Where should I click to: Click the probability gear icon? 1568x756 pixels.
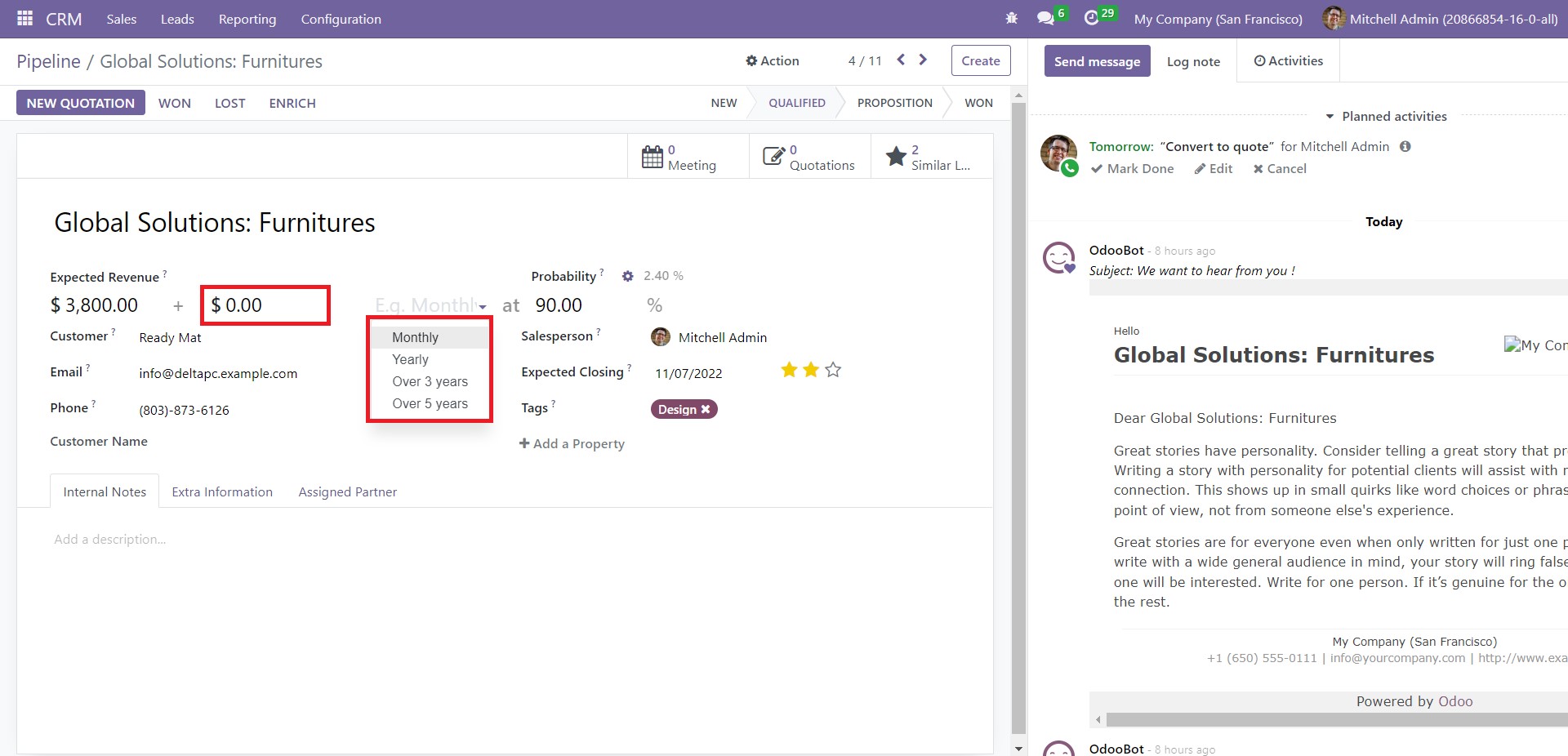click(x=627, y=276)
